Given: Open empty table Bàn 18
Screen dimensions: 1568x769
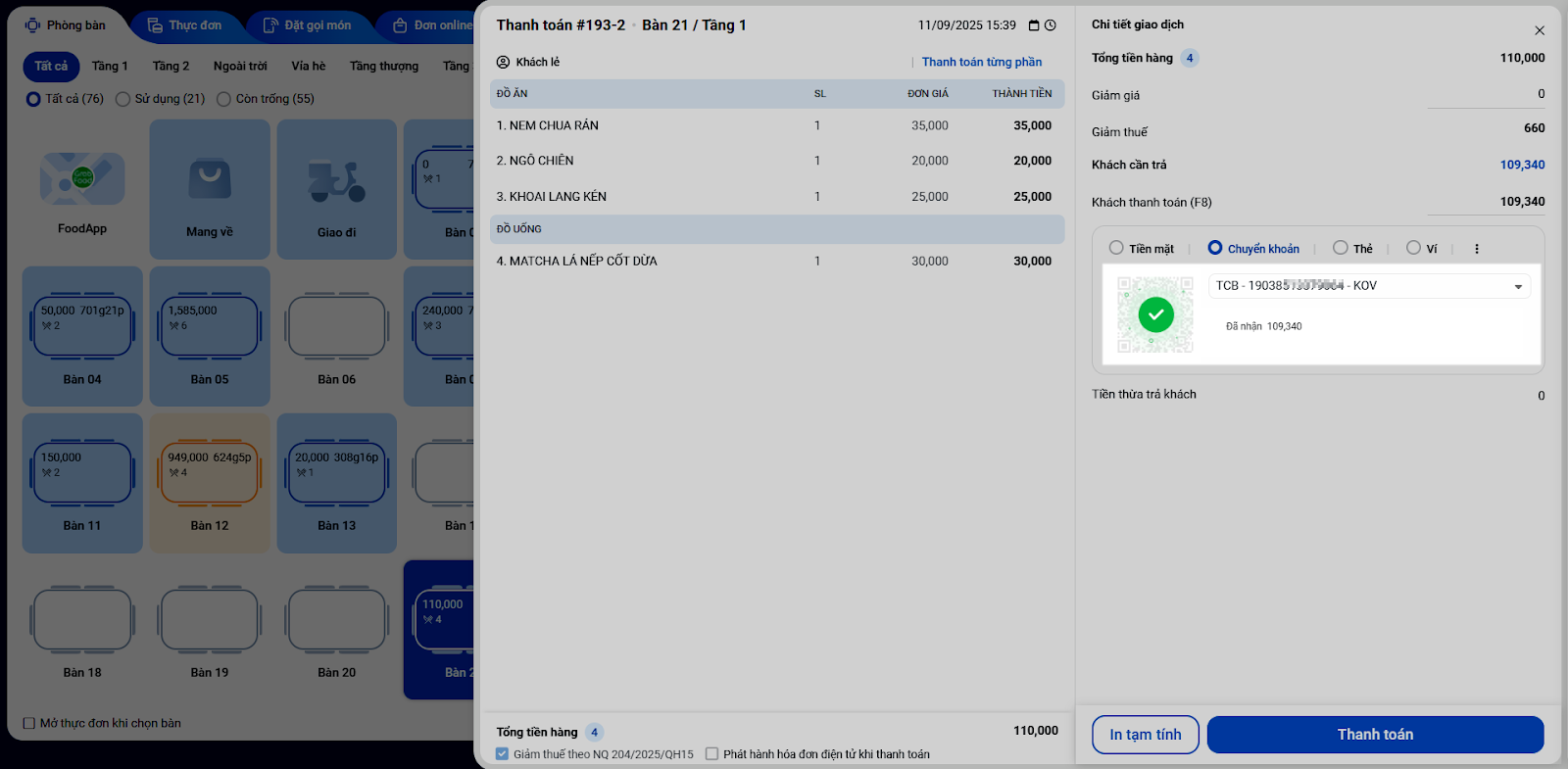Looking at the screenshot, I should tap(82, 630).
